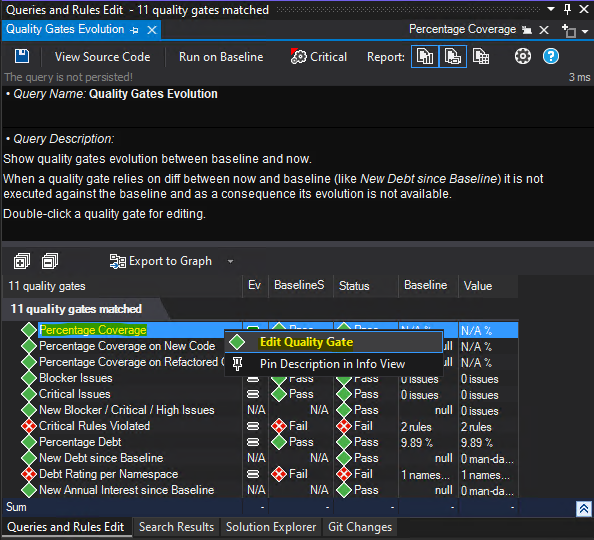Select the Queries and Rules Edit bottom tab
The image size is (594, 540).
66,527
